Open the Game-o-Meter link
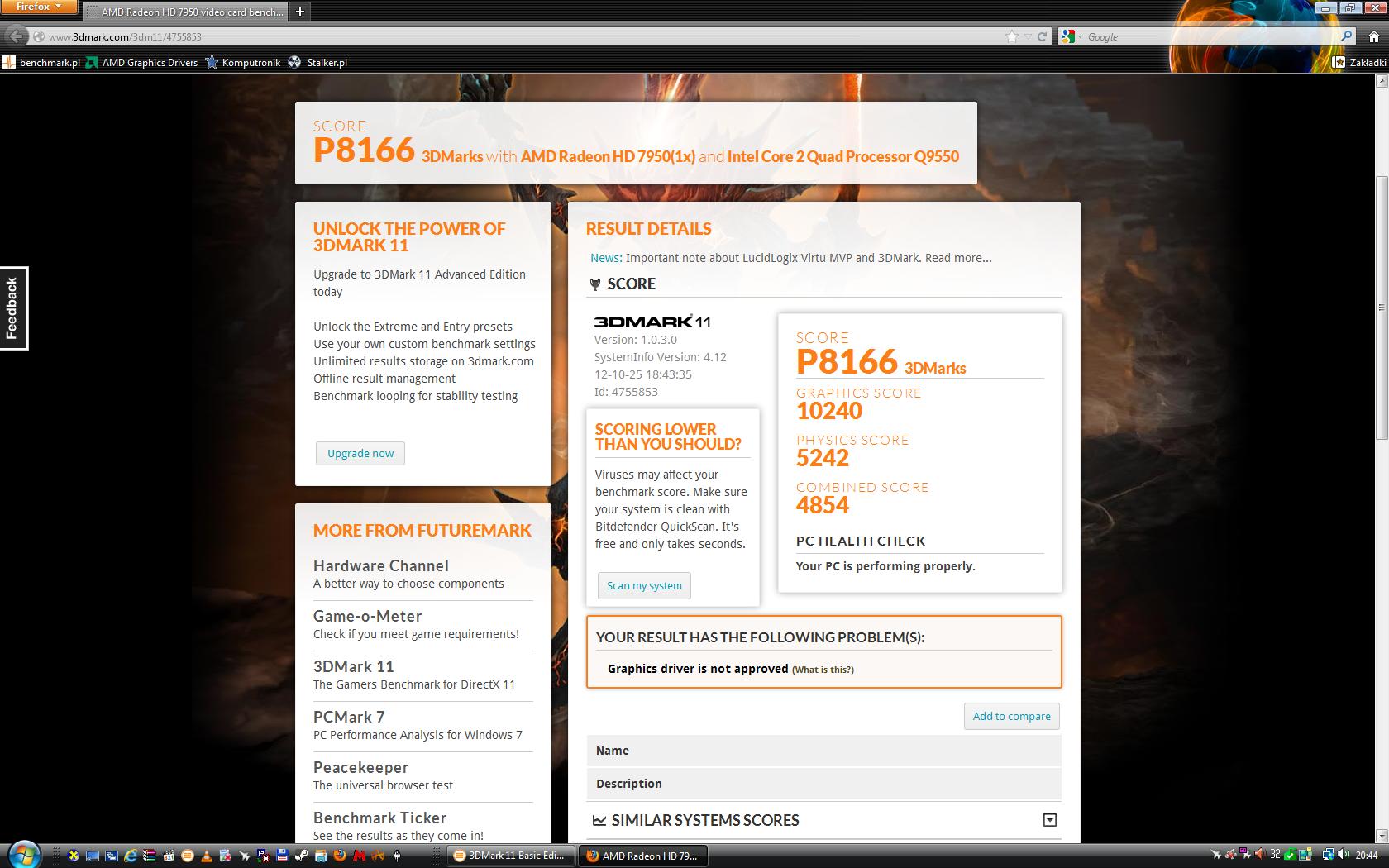Screen dimensions: 1389x868 click(x=368, y=616)
